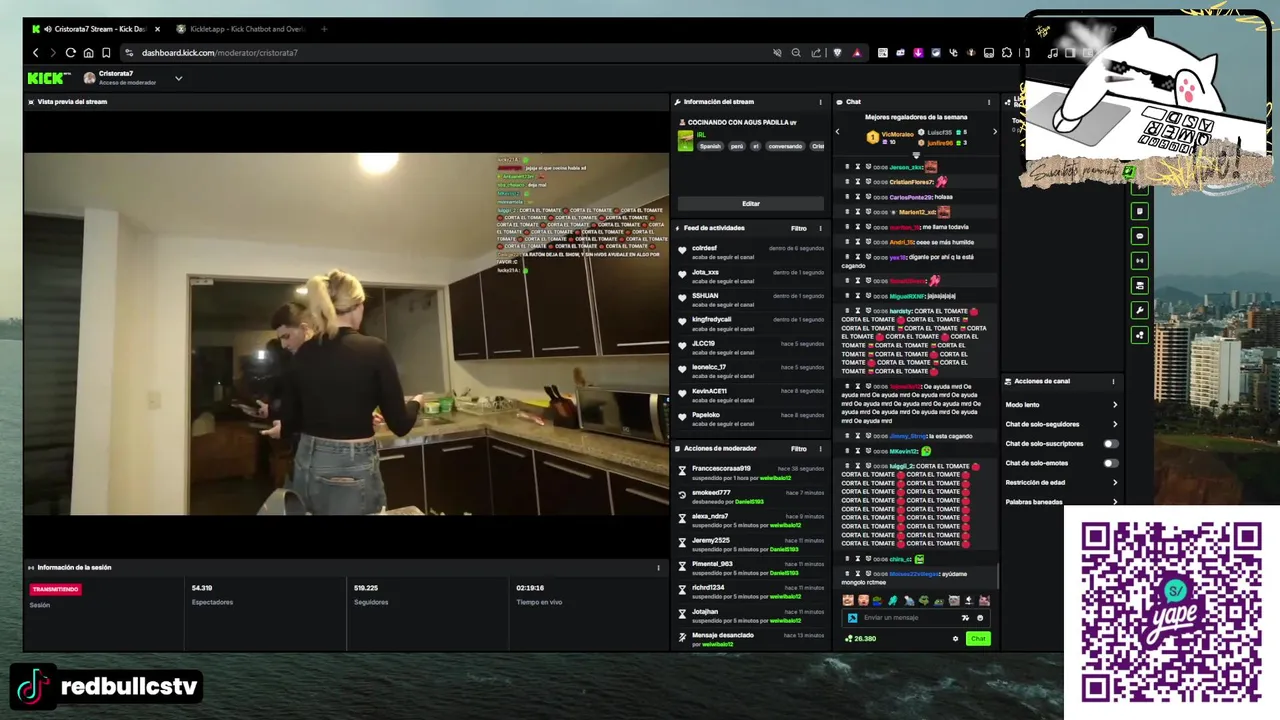1280x720 pixels.
Task: Open the browser home page button
Action: point(88,53)
